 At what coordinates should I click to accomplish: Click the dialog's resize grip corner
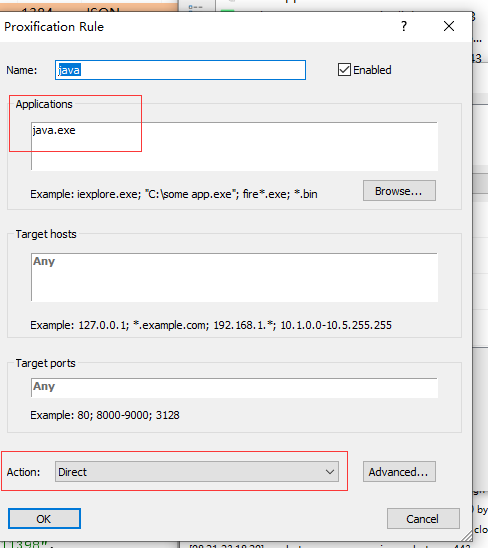pos(467,536)
